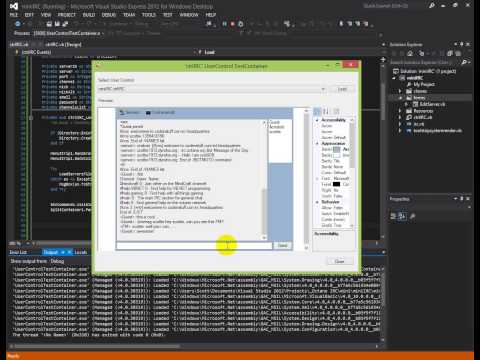The height and width of the screenshot is (360, 480).
Task: Open the Load member dropdown above code
Action: [x=289, y=52]
